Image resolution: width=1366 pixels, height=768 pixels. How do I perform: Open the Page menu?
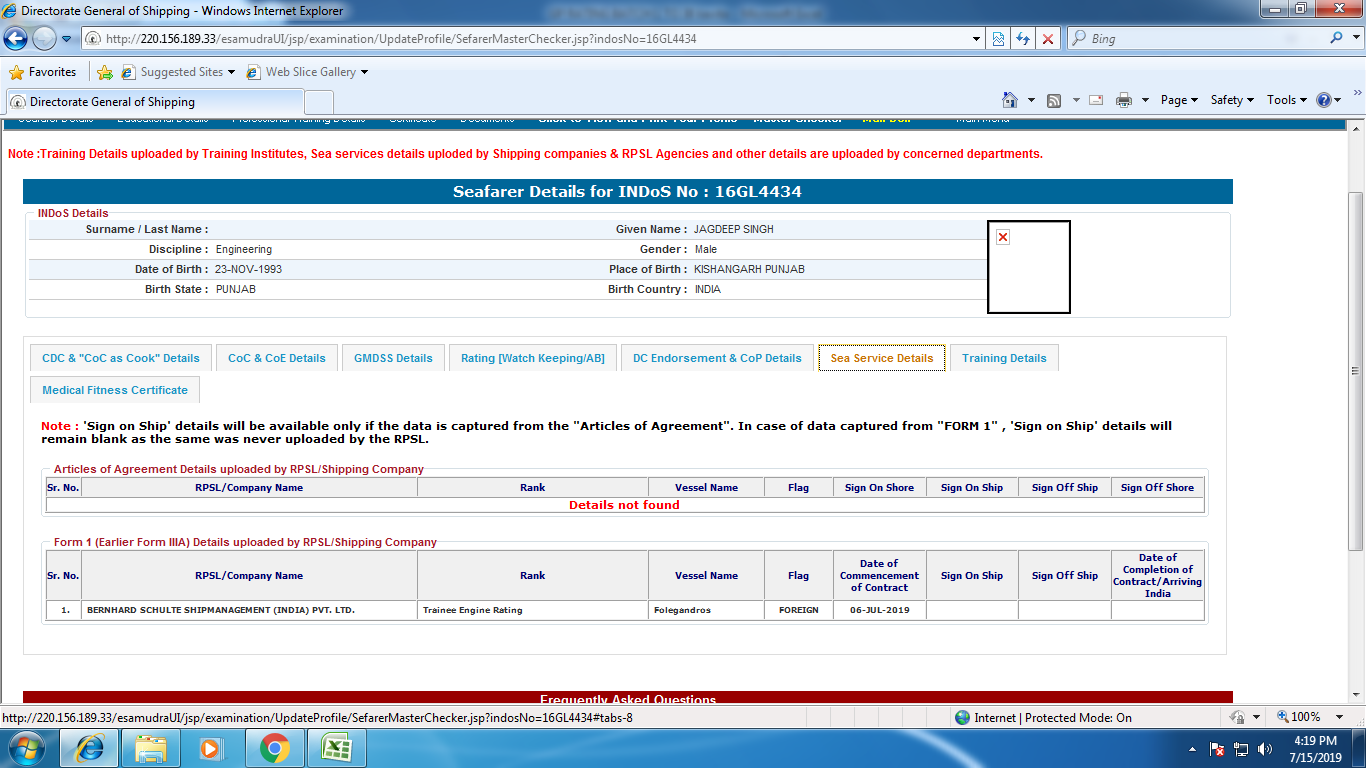tap(1180, 100)
